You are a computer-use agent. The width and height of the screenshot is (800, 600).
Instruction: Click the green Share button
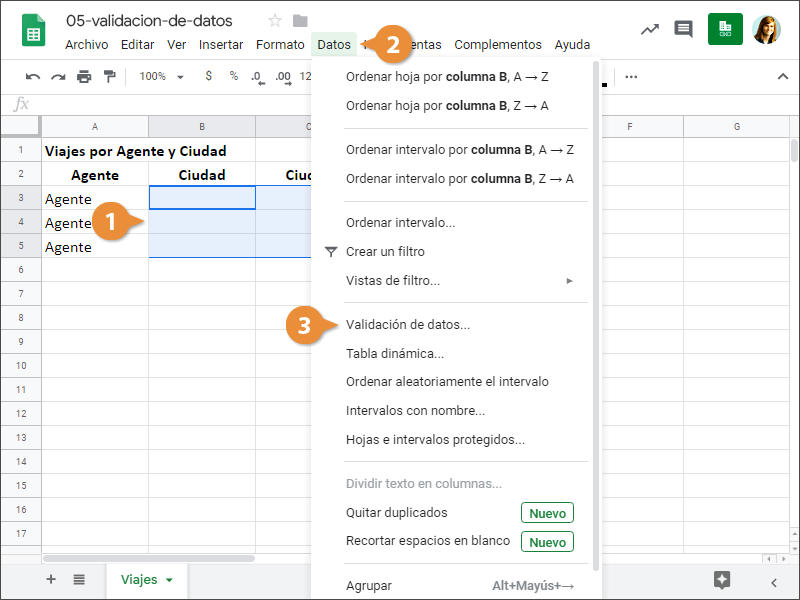725,29
